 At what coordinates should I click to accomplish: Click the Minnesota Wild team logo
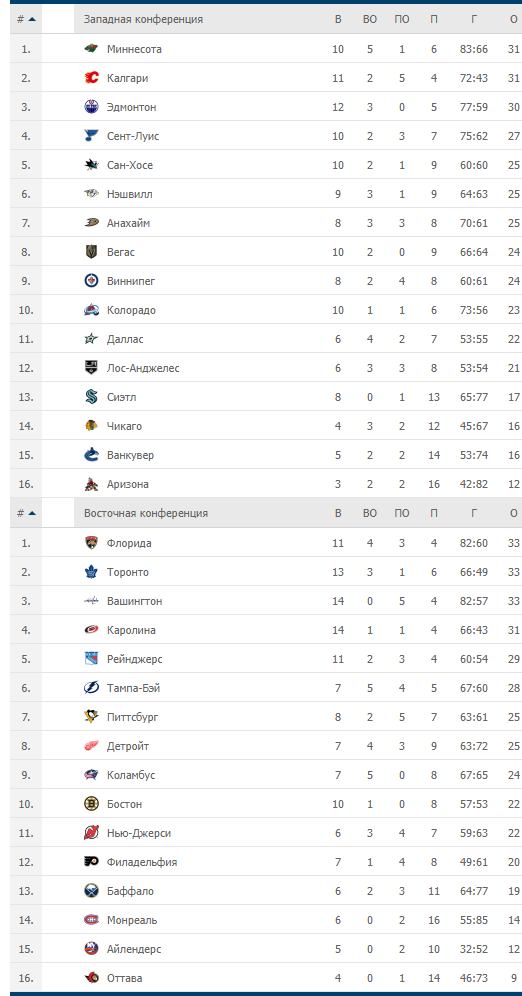(91, 49)
